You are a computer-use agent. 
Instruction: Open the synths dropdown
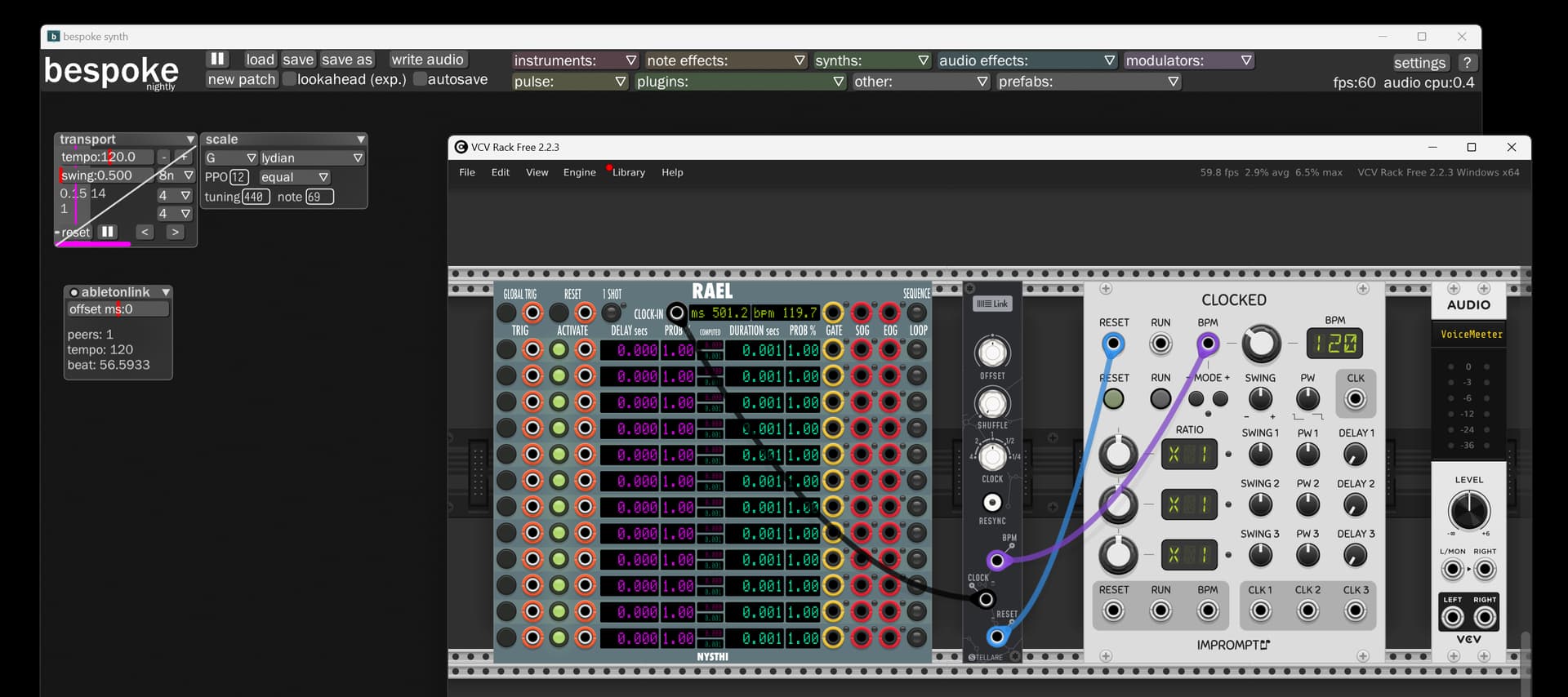pos(872,60)
